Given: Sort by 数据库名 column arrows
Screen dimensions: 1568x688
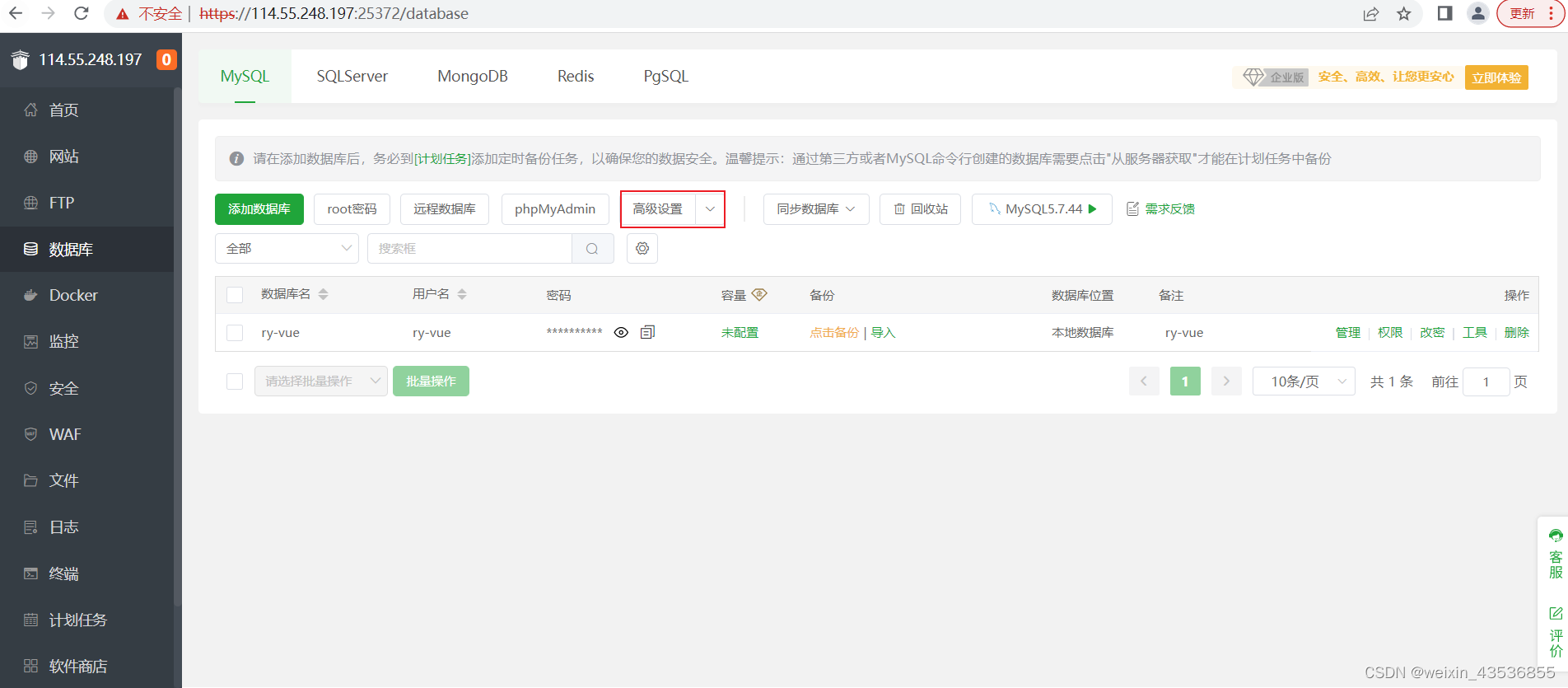Looking at the screenshot, I should [x=324, y=294].
